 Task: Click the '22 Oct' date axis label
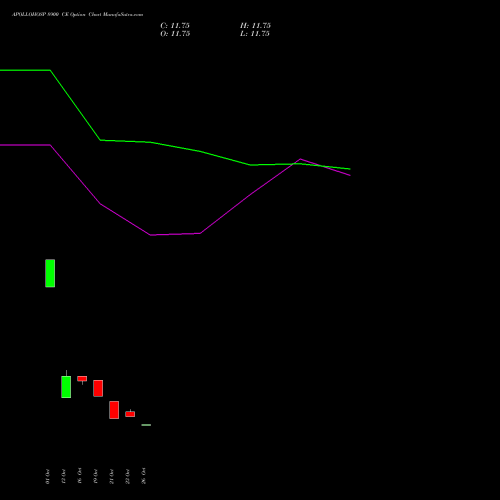pyautogui.click(x=127, y=476)
